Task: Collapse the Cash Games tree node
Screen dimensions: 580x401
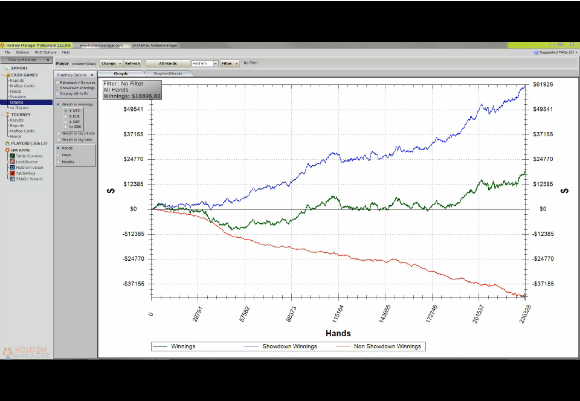Action: click(x=3, y=75)
